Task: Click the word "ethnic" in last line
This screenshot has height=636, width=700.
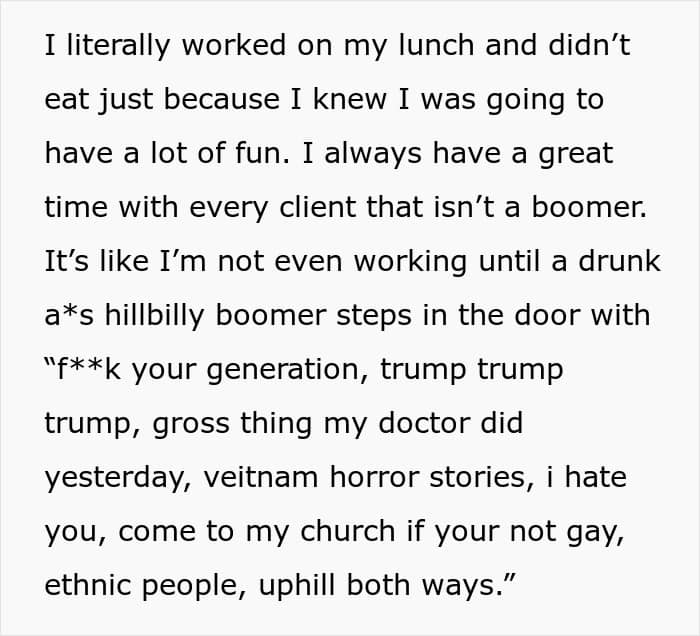Action: pos(88,585)
